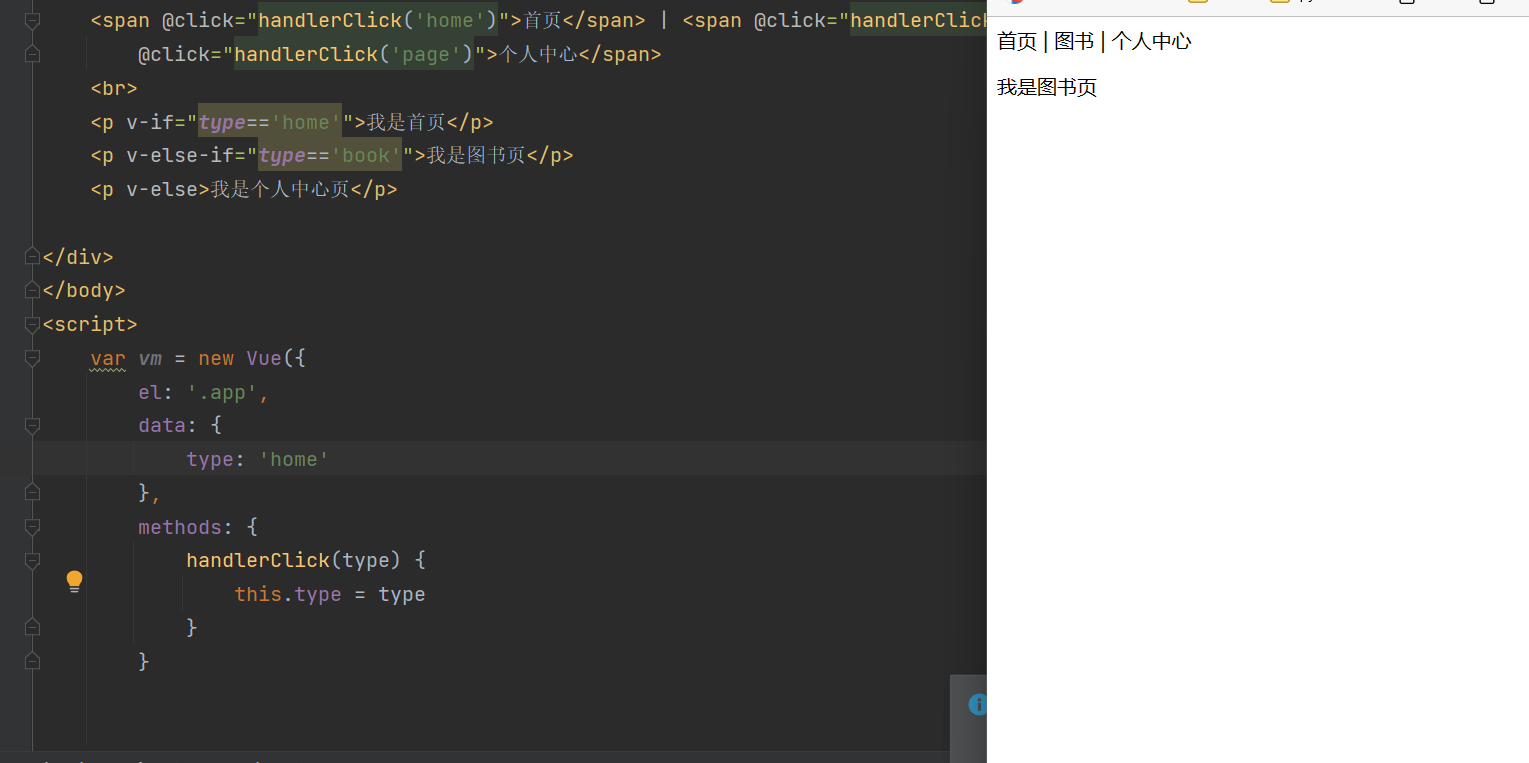Collapse the fold marker beside <script> tag
Viewport: 1529px width, 763px height.
(x=32, y=324)
